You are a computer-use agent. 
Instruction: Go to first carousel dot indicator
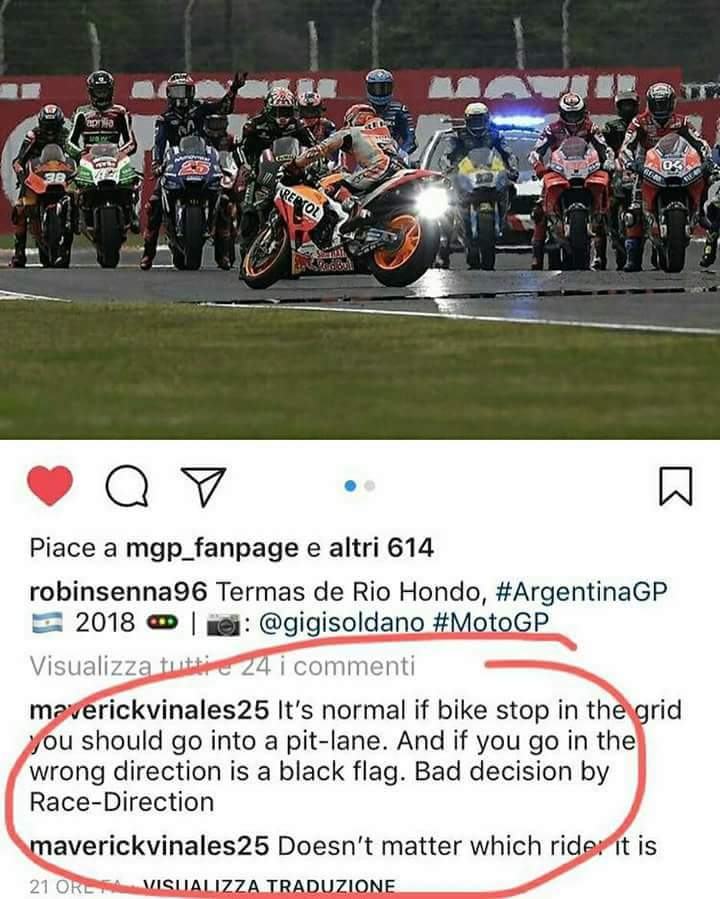[x=350, y=486]
